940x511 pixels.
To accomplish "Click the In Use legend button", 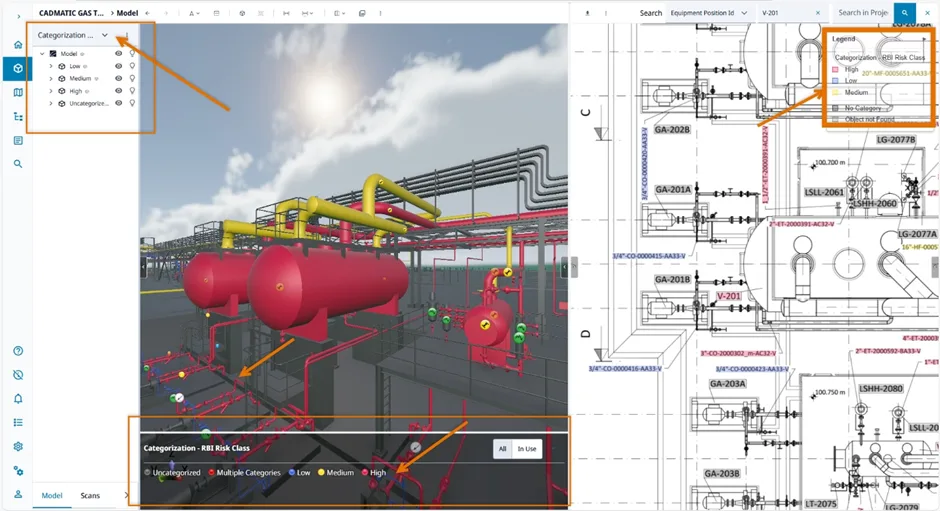I will 527,449.
